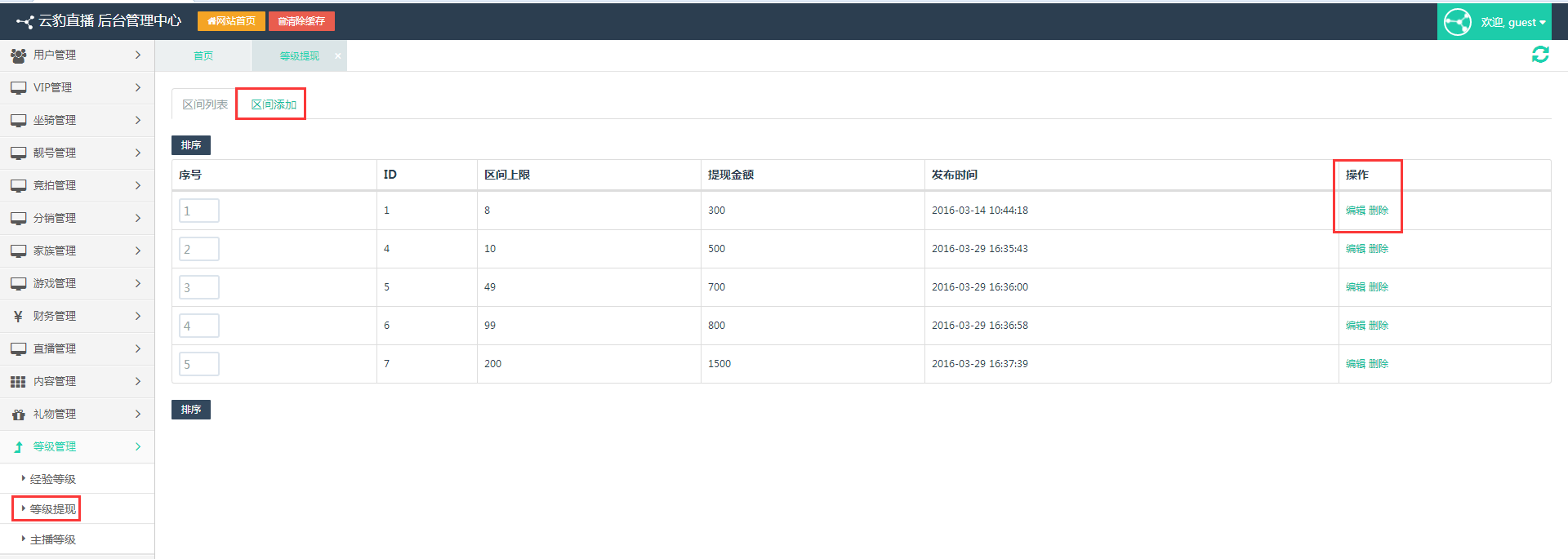
Task: Edit the row with ID 6
Action: pyautogui.click(x=1356, y=326)
